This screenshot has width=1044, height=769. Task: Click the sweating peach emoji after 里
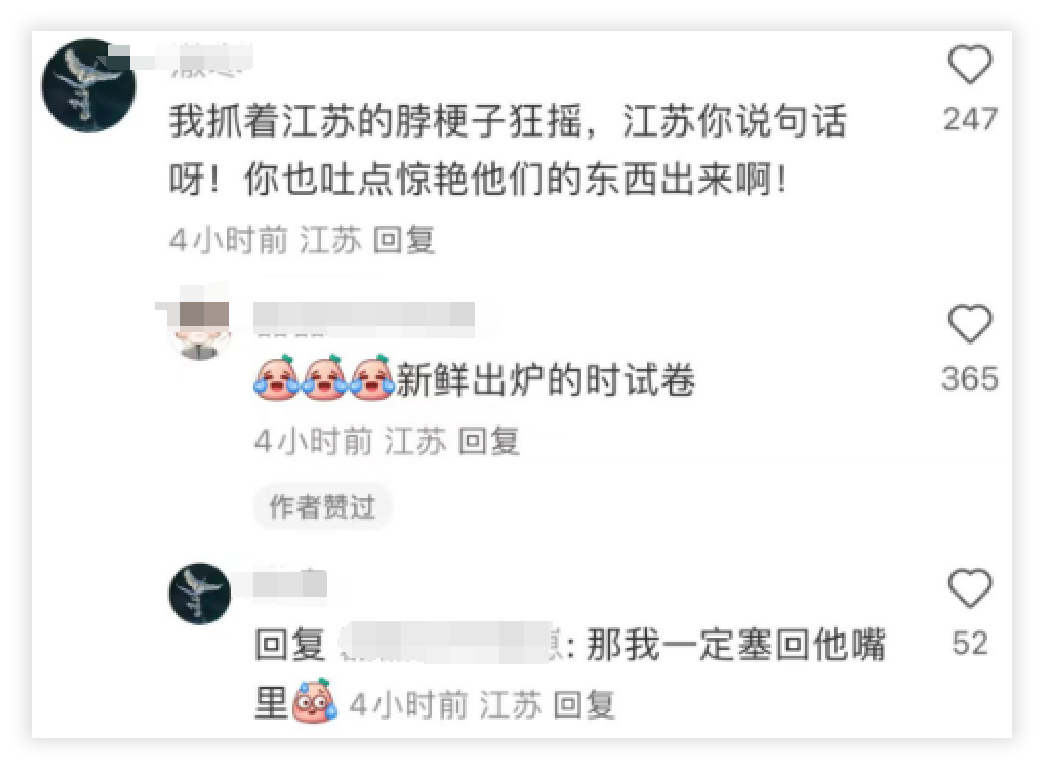pos(314,701)
